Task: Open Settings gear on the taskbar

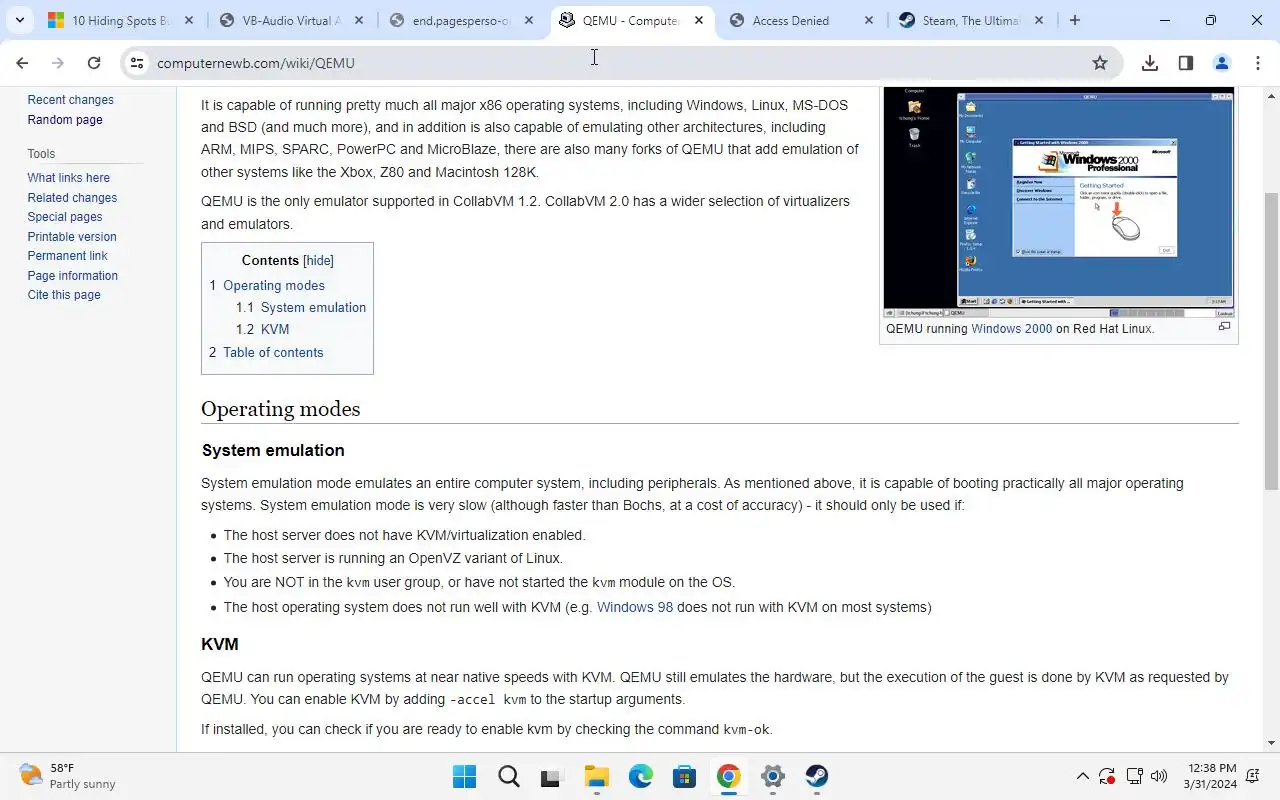Action: [773, 776]
